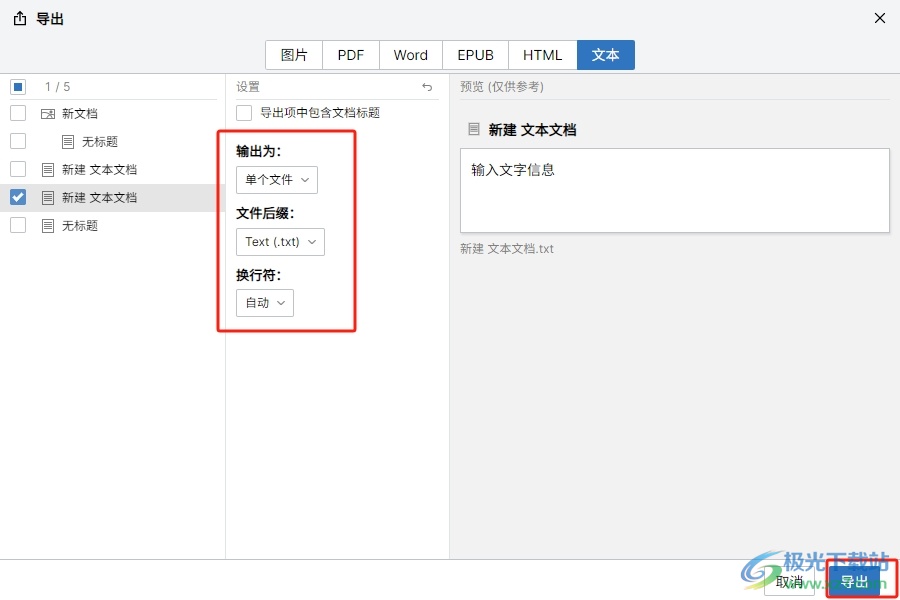Click the blue 导出 button

coord(854,582)
